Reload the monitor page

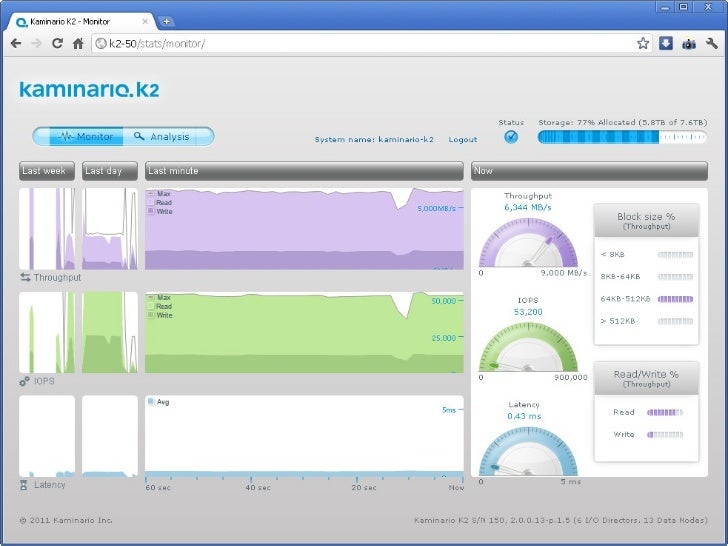57,44
